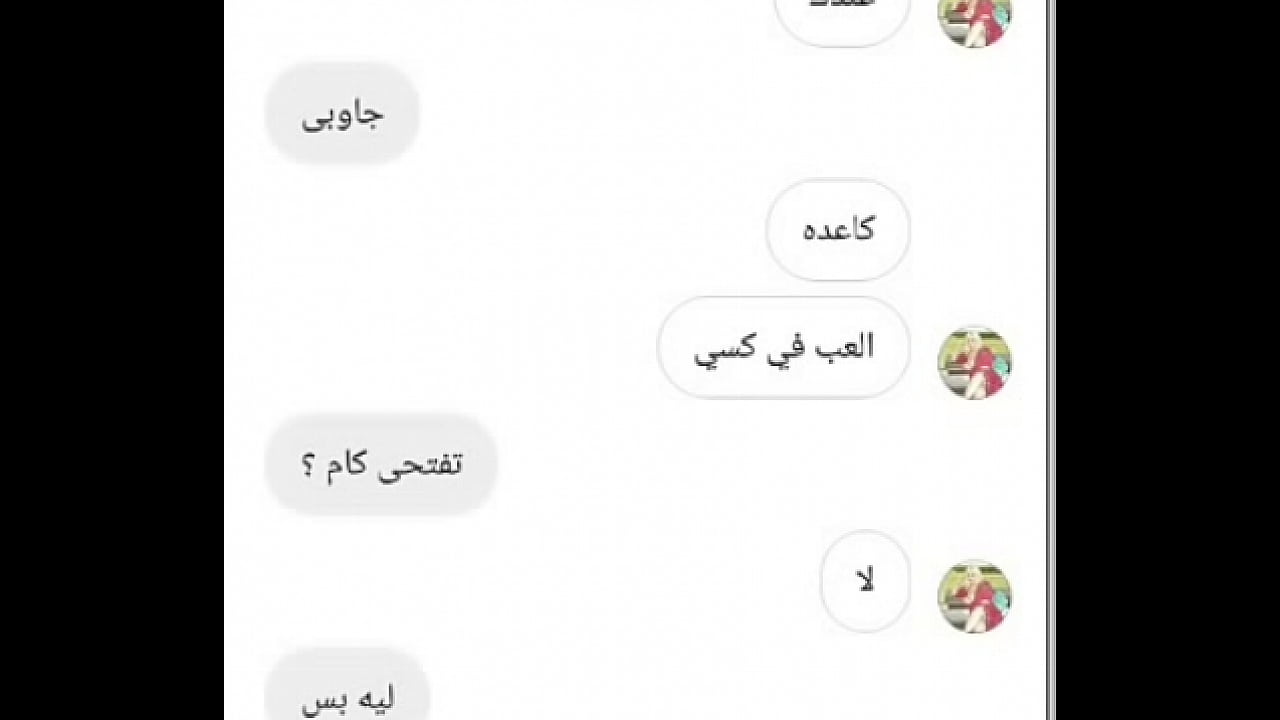Click the white outlined bubble reading "لا"
Screen dimensions: 1280x720
pyautogui.click(x=865, y=582)
